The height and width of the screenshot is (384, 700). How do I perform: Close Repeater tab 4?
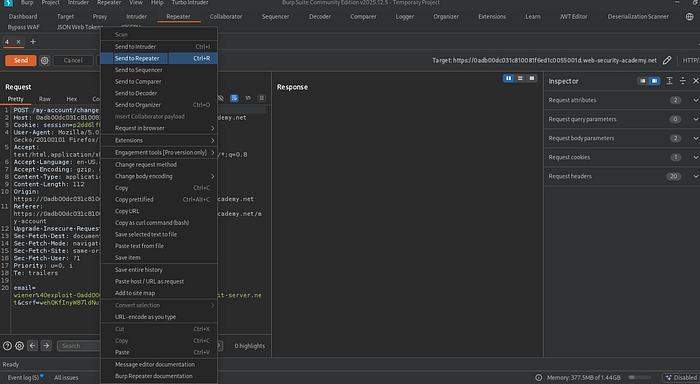(18, 42)
